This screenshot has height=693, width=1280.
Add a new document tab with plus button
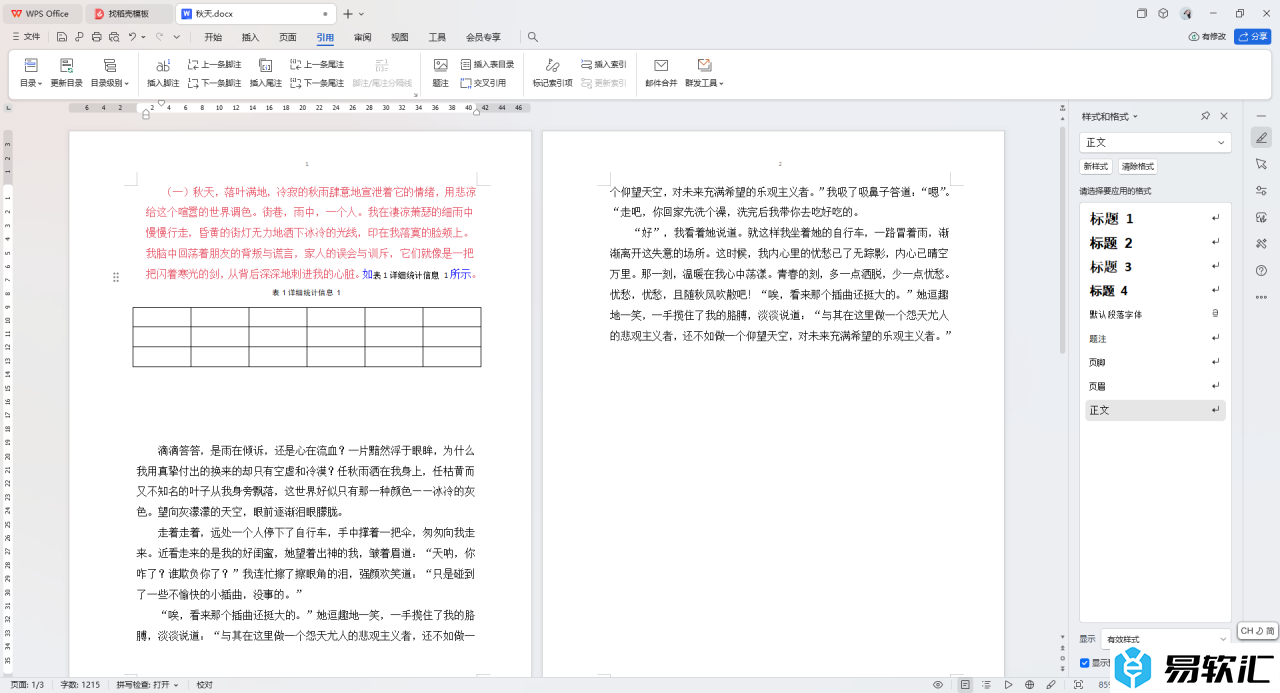click(x=348, y=14)
